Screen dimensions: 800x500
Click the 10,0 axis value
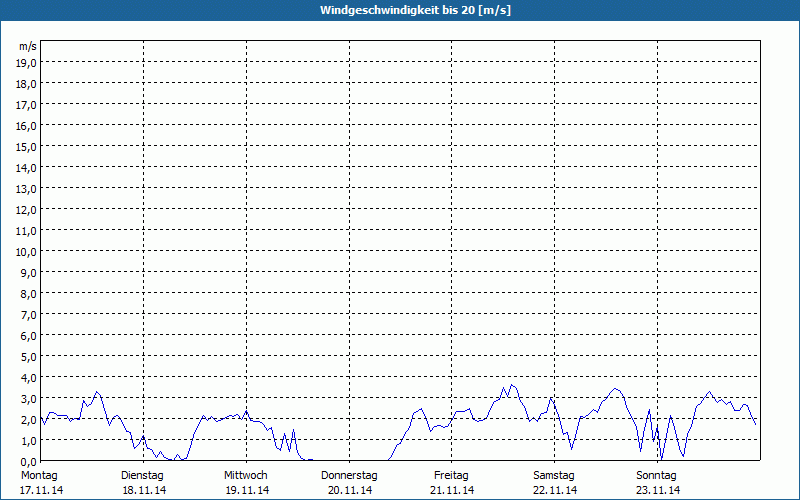(26, 252)
